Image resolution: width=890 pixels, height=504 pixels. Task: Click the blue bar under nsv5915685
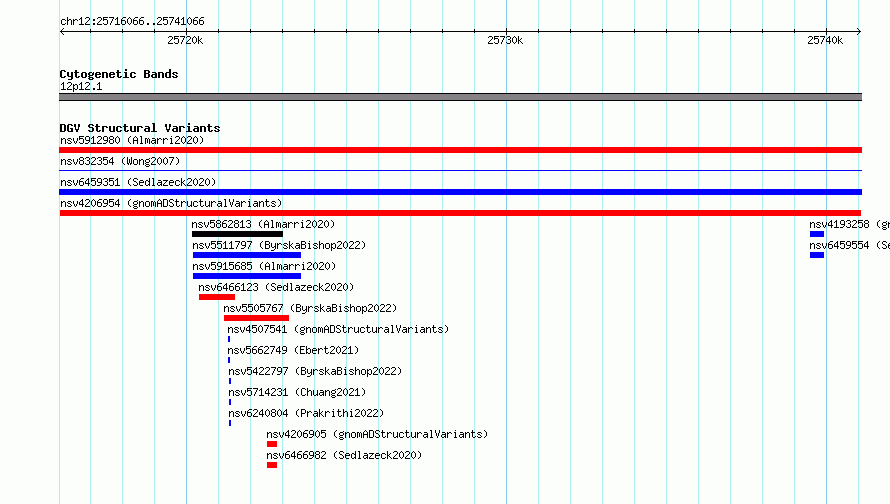tap(247, 276)
